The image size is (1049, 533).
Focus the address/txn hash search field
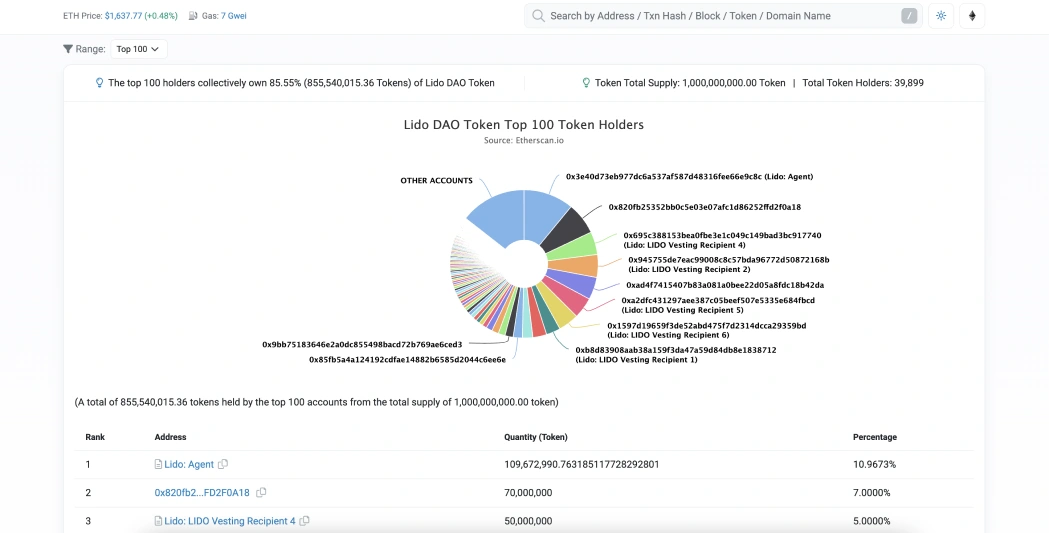click(x=723, y=16)
